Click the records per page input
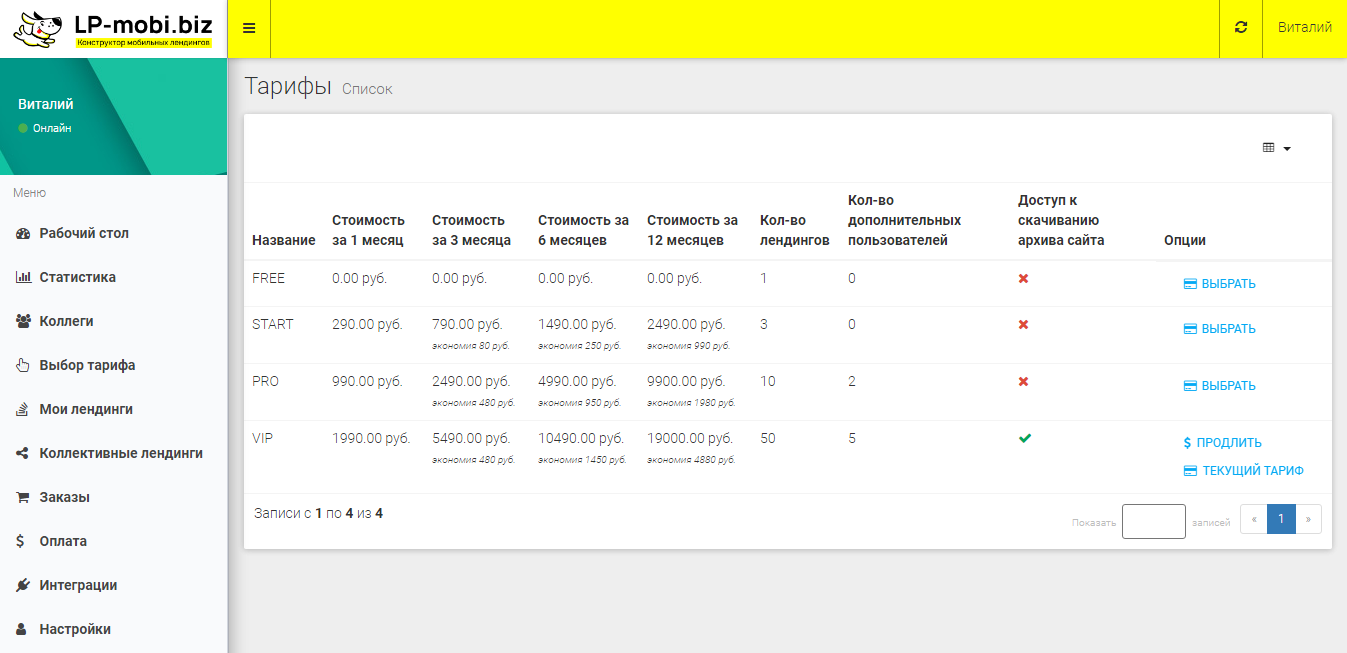 (1153, 521)
